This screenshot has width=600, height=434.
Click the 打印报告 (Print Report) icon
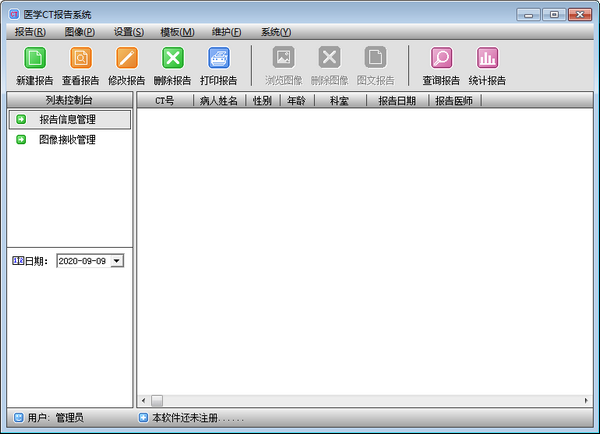pyautogui.click(x=218, y=58)
